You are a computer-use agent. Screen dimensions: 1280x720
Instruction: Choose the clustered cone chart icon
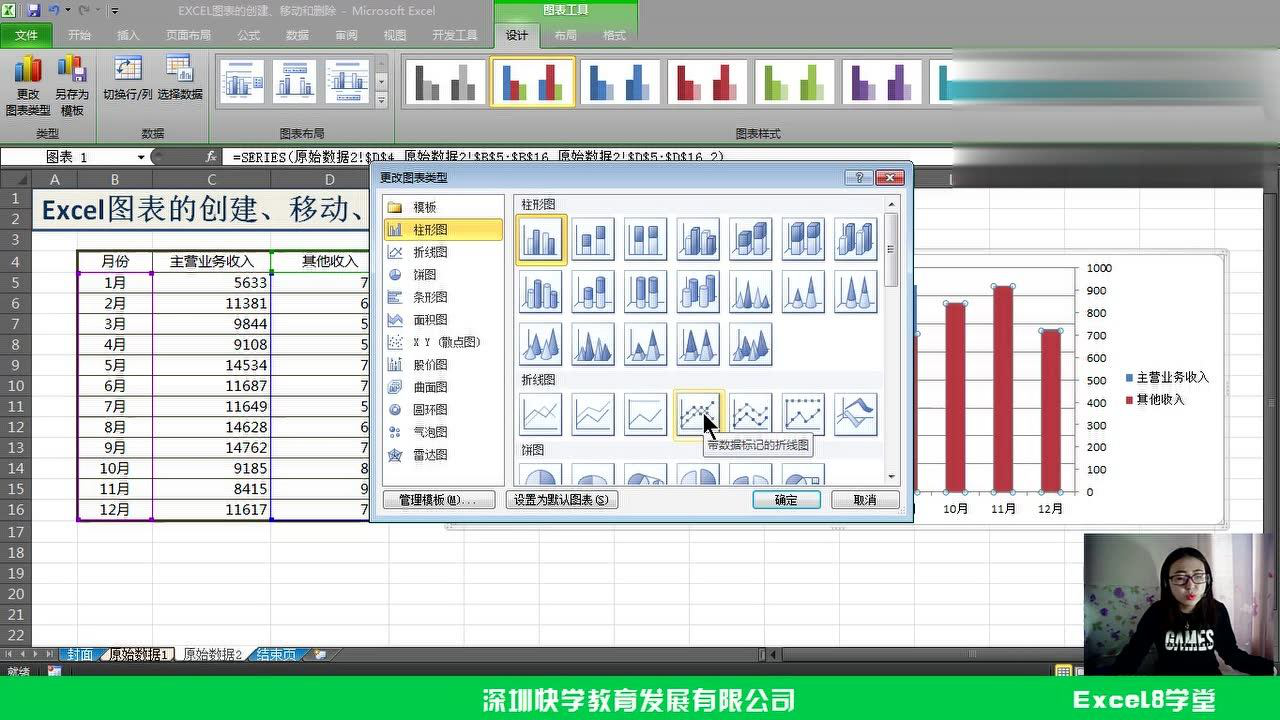click(751, 292)
